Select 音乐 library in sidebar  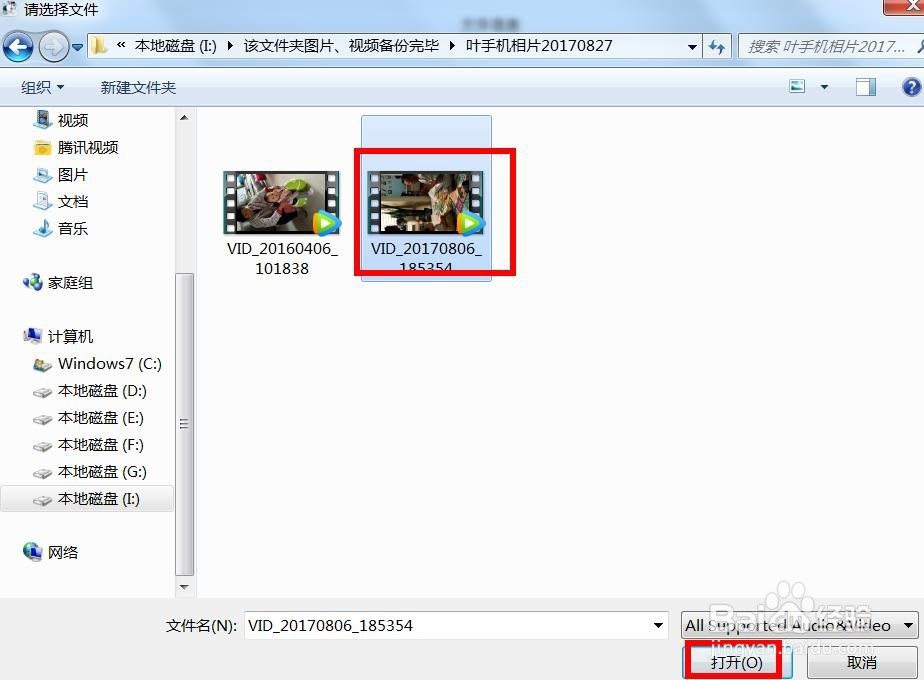click(61, 229)
